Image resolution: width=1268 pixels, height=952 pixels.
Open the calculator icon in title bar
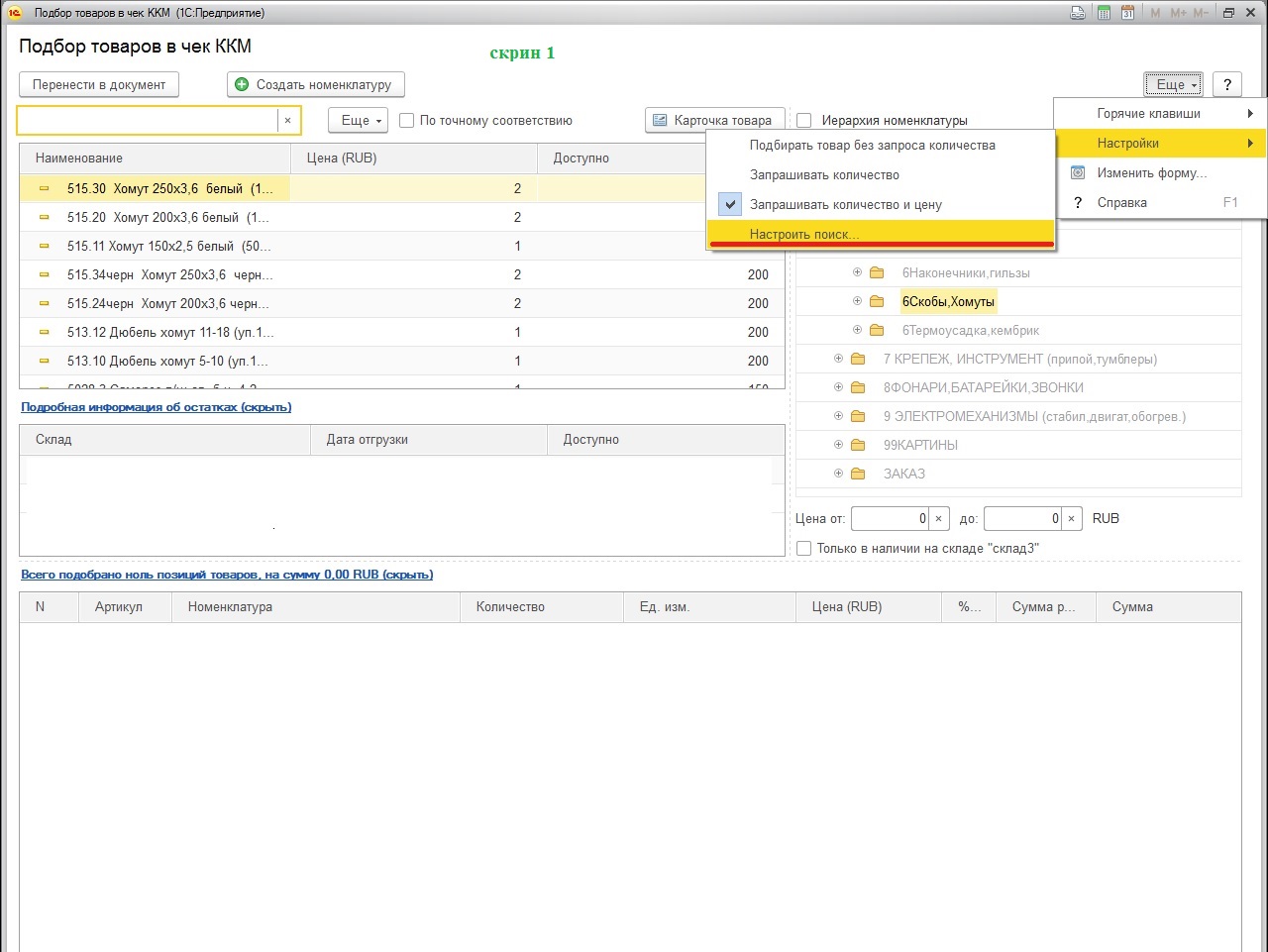click(x=1104, y=13)
